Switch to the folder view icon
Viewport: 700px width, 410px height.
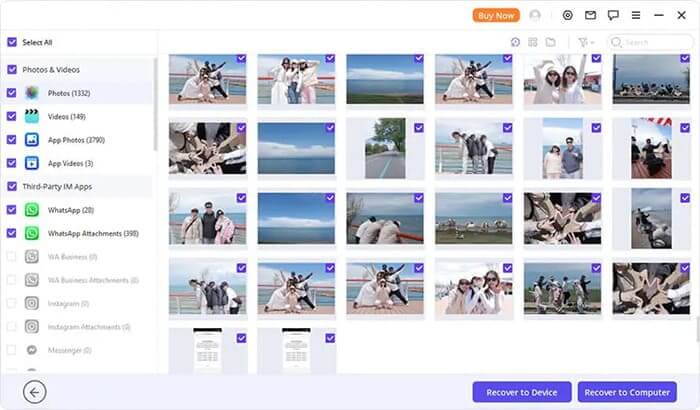coord(550,42)
